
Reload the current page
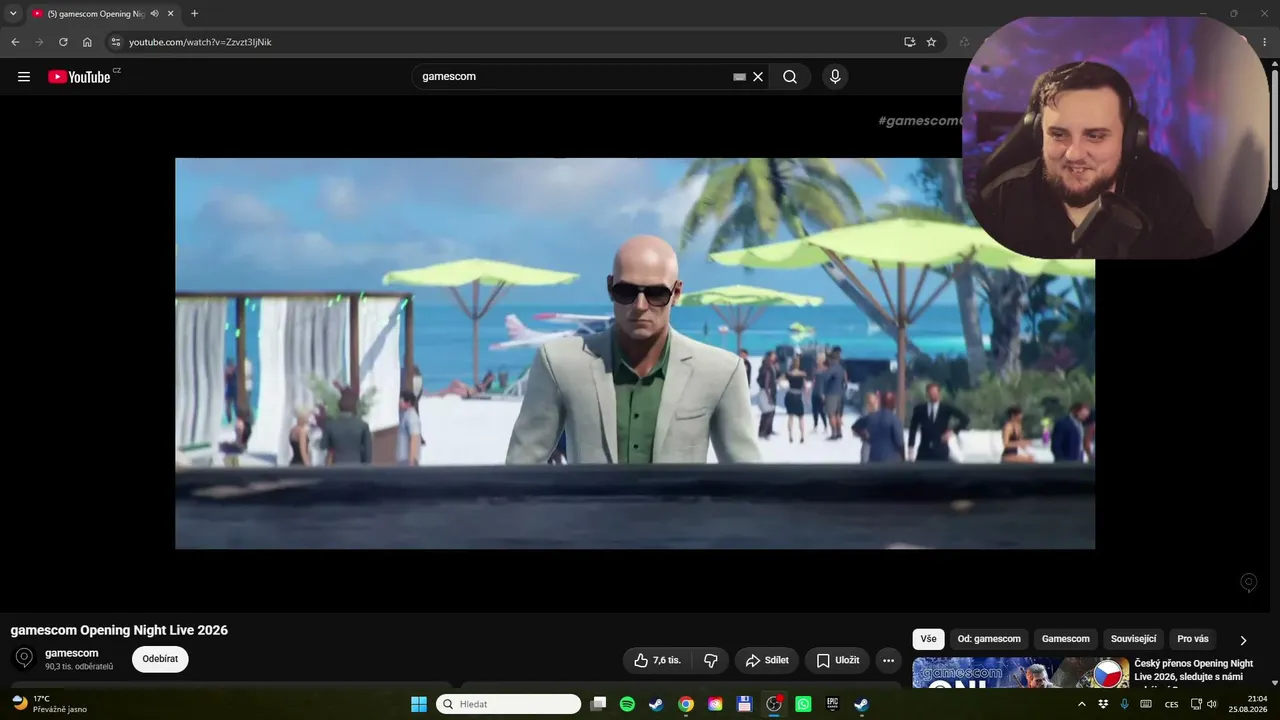click(63, 42)
